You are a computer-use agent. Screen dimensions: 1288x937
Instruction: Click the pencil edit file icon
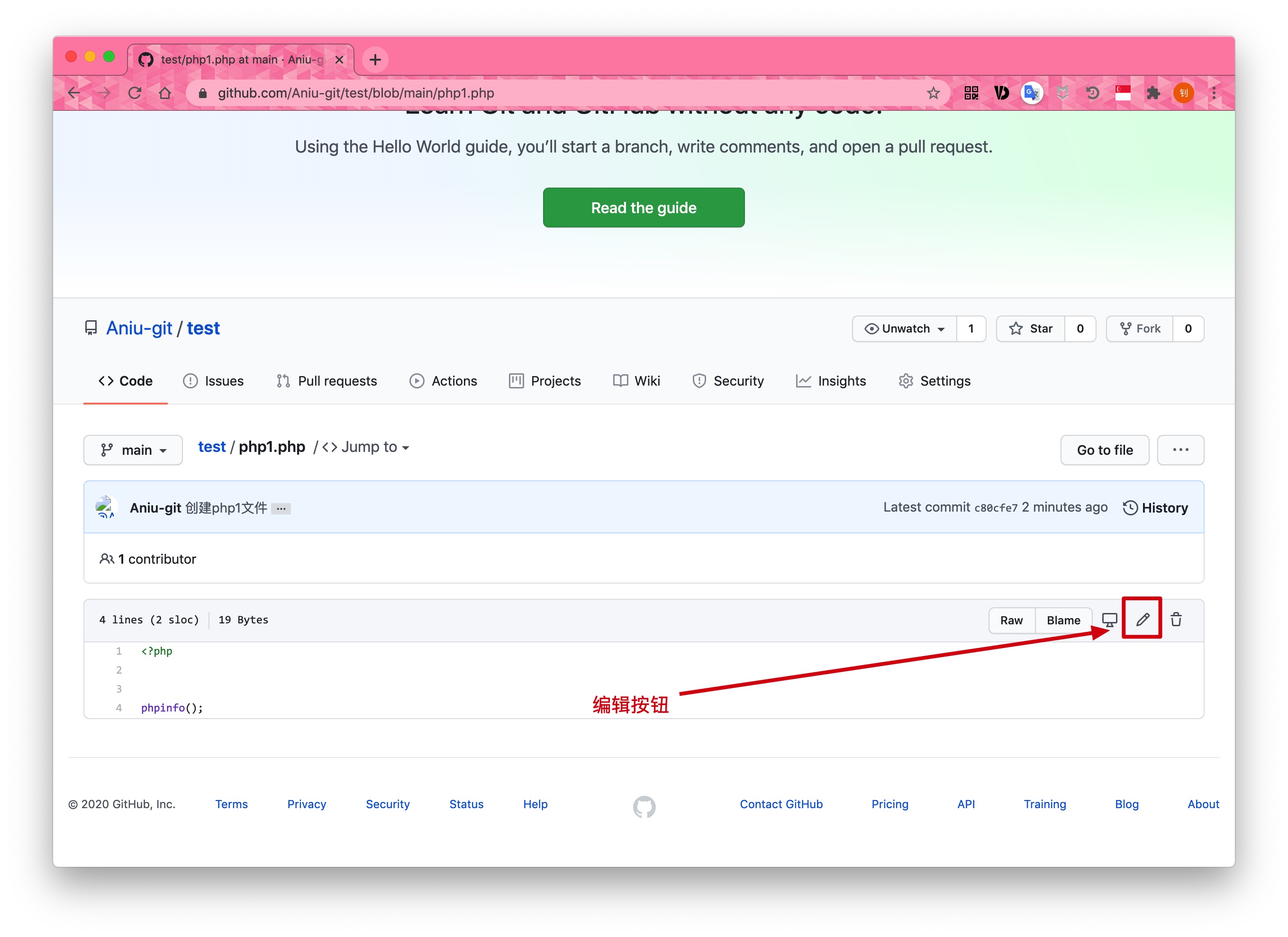tap(1142, 619)
